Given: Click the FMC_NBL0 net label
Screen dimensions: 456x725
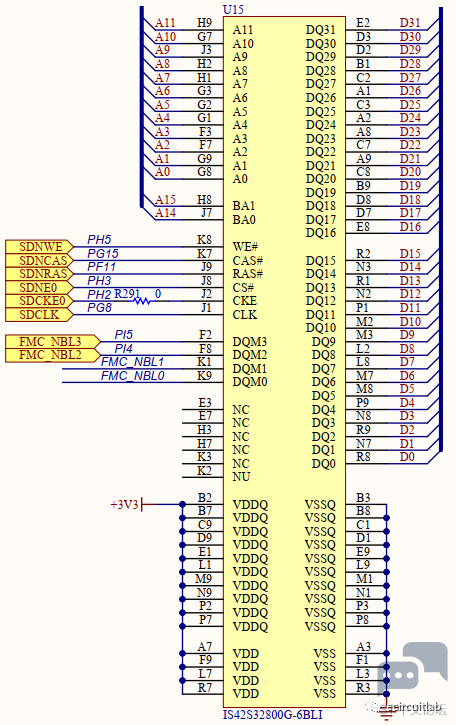Looking at the screenshot, I should click(x=132, y=376).
